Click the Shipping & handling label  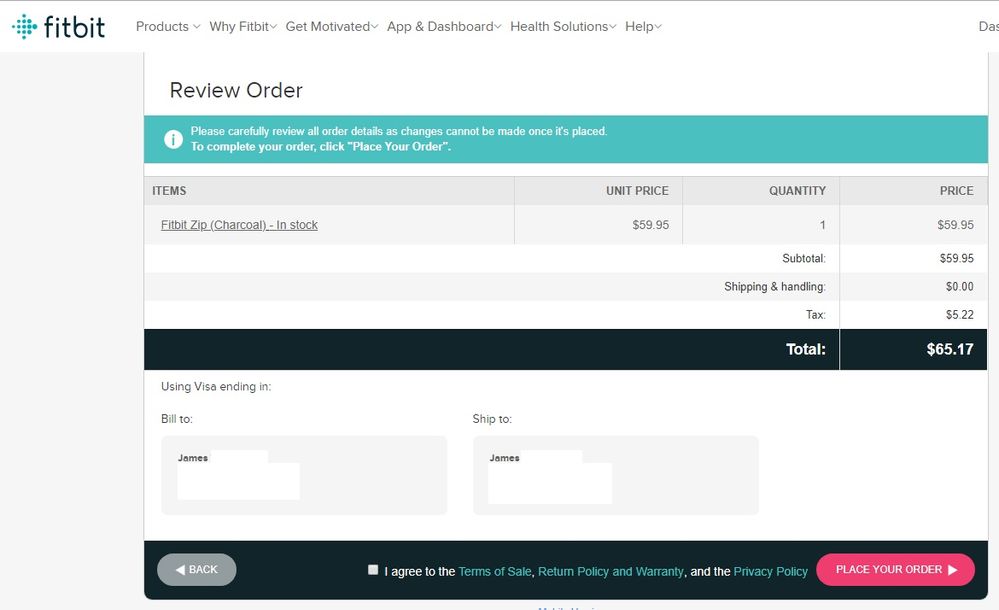click(775, 287)
